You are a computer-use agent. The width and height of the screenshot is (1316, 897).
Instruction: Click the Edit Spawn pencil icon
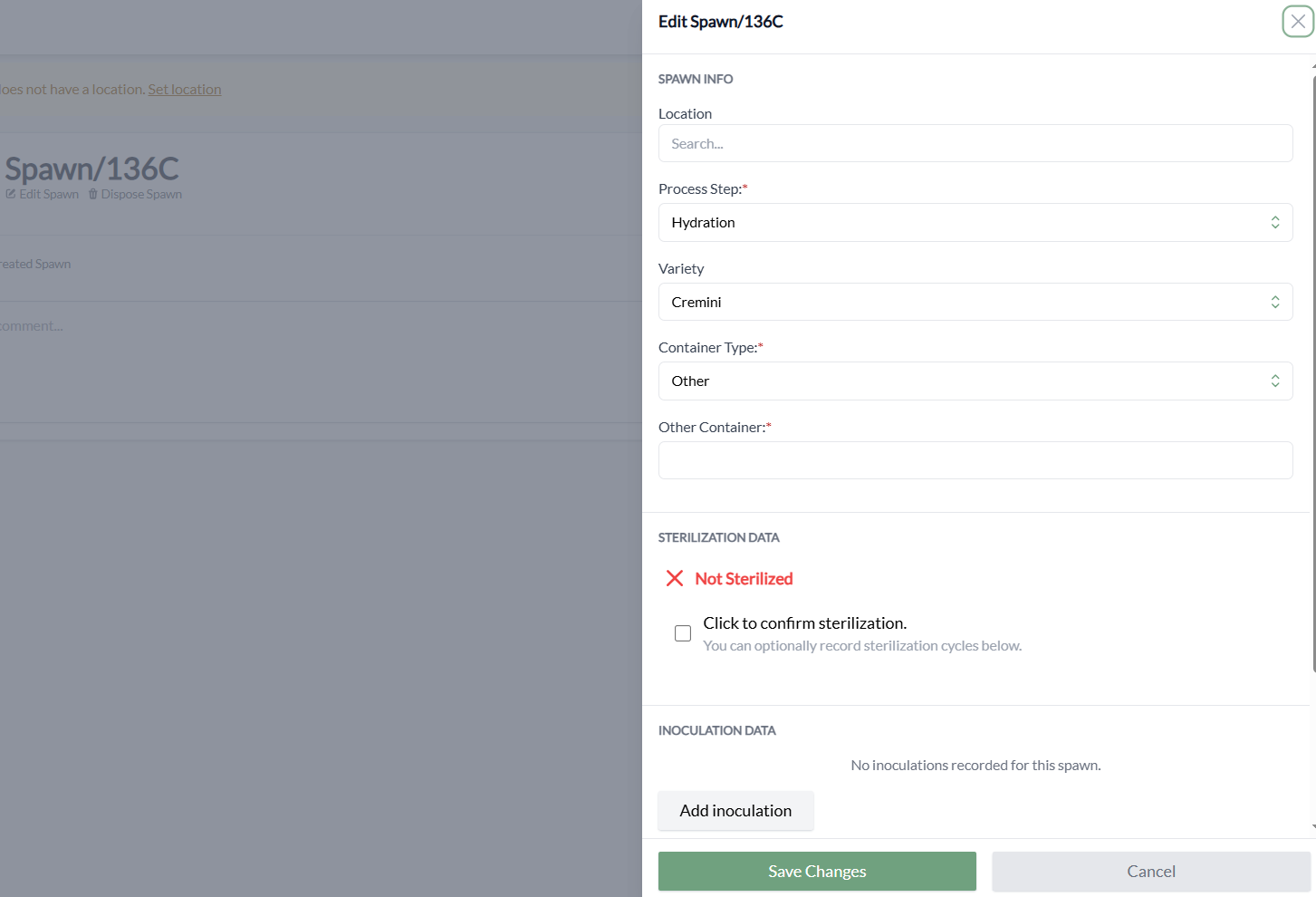click(11, 195)
